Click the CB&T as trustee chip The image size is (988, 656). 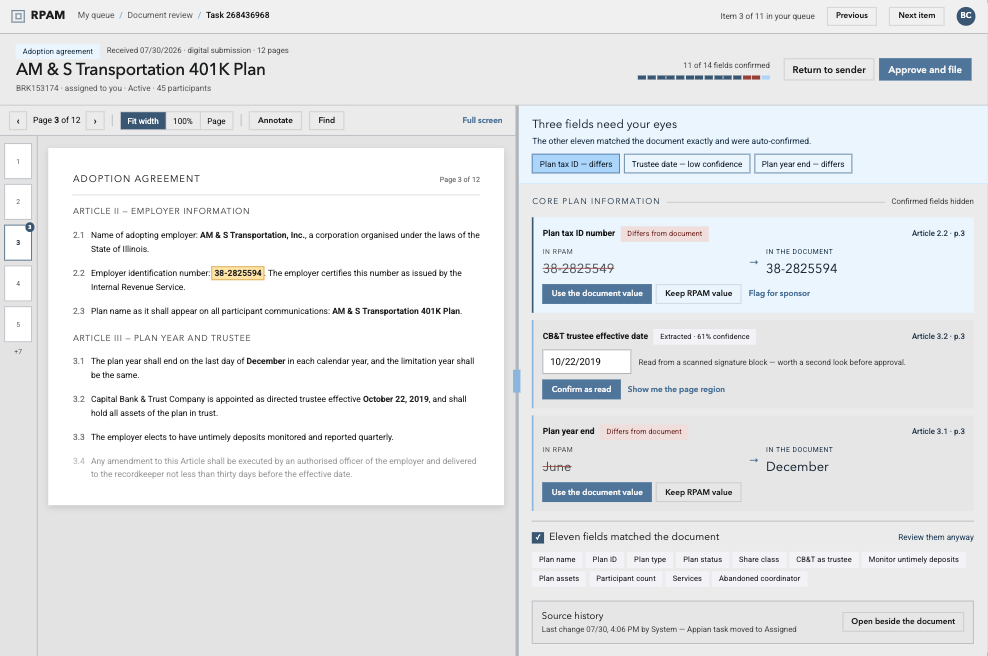824,560
